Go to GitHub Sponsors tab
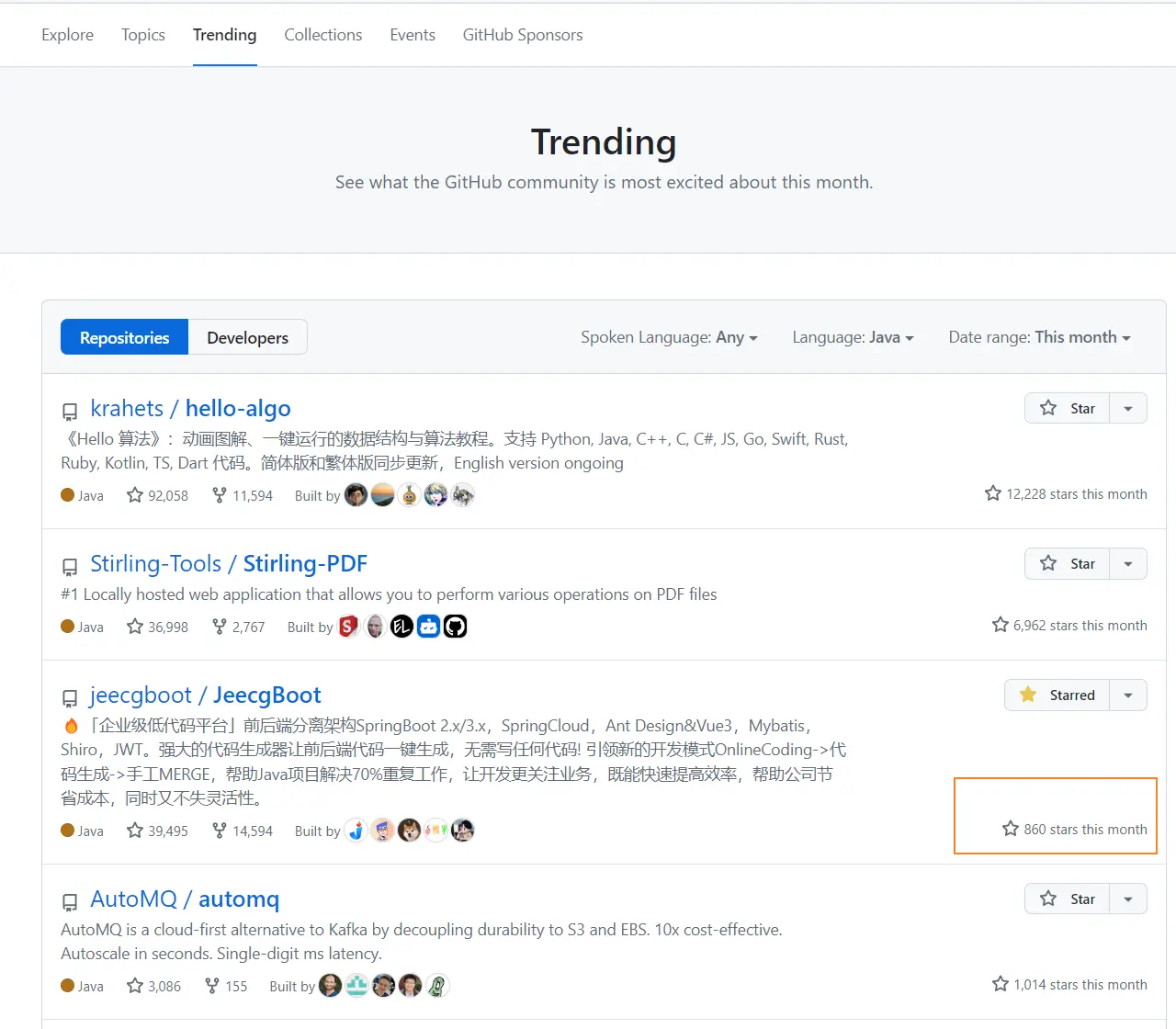The height and width of the screenshot is (1029, 1176). tap(523, 35)
